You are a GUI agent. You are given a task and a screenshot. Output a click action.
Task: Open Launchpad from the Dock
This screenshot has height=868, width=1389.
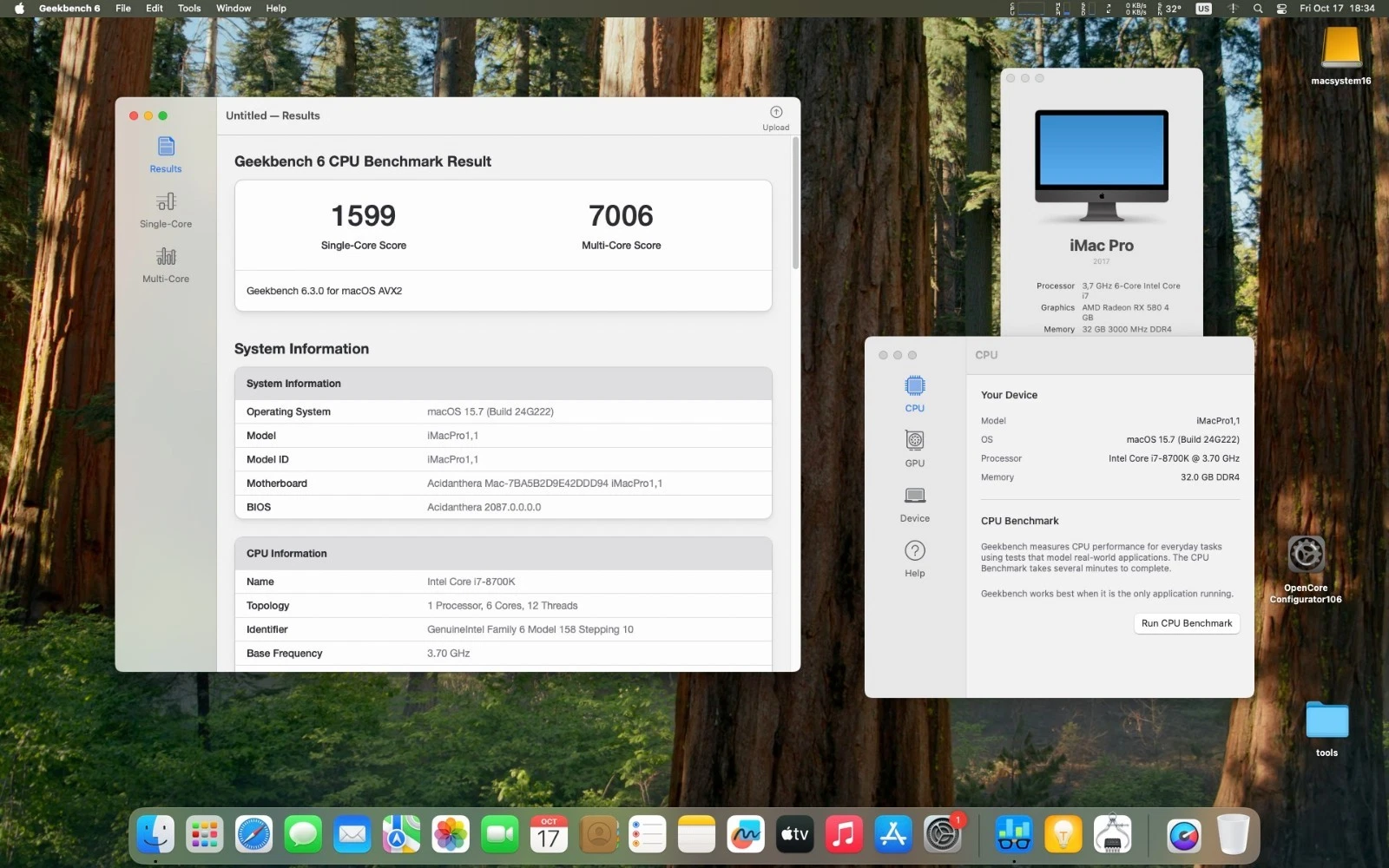point(205,835)
